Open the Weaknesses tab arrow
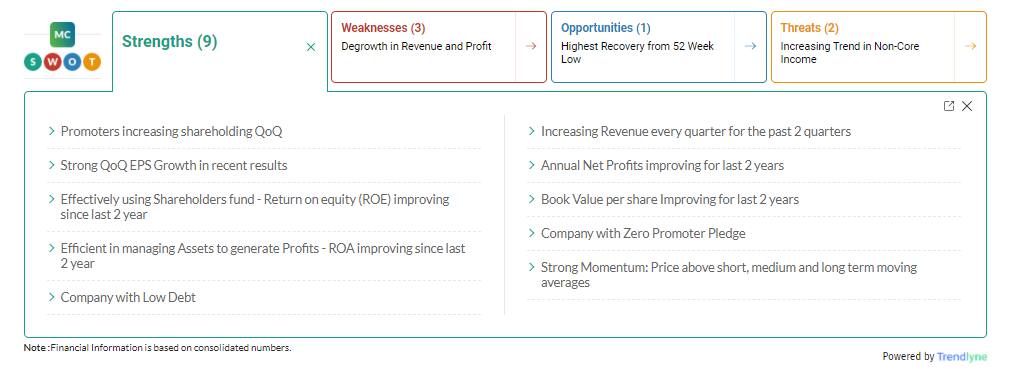Viewport: 1011px width, 373px height. coord(531,46)
